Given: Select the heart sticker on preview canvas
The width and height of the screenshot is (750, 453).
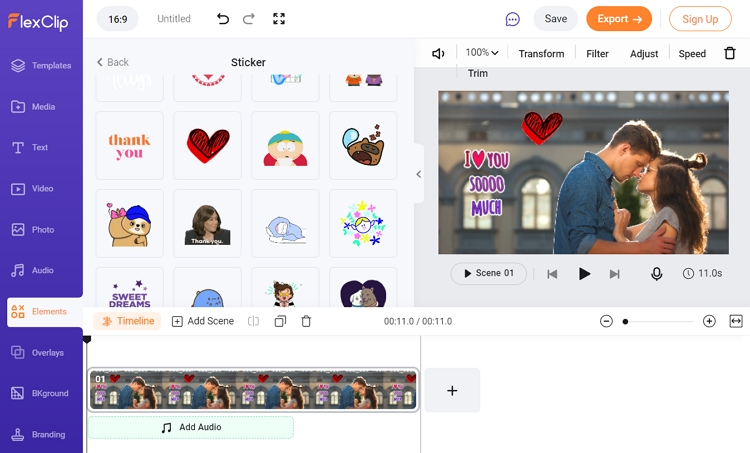Looking at the screenshot, I should (x=541, y=127).
